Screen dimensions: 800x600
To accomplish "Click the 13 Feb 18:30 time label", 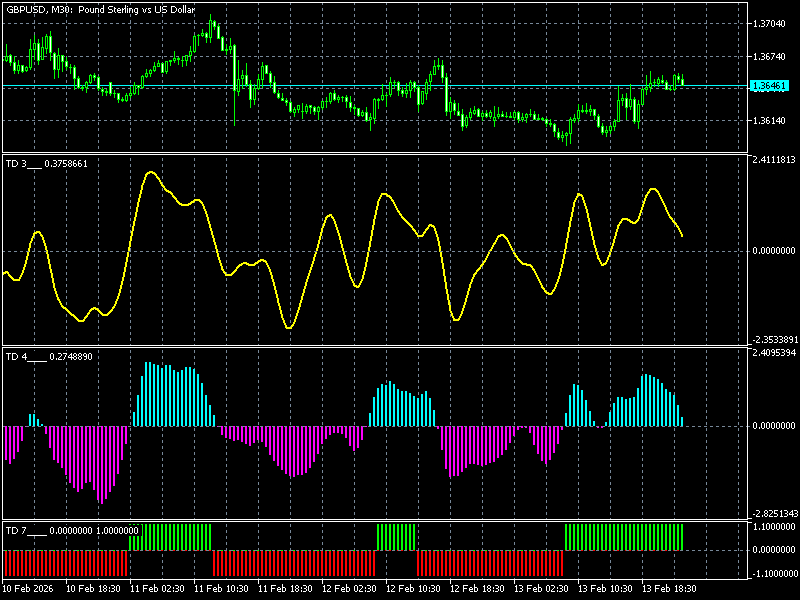I will pos(669,588).
